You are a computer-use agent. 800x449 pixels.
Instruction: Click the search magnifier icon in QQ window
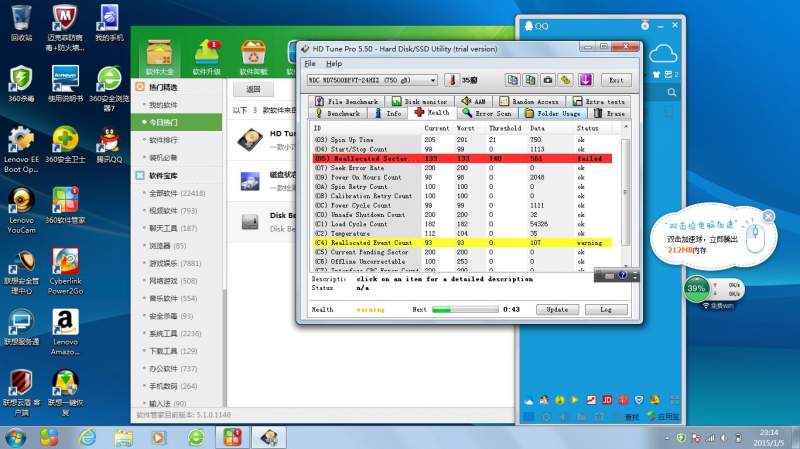(x=672, y=93)
